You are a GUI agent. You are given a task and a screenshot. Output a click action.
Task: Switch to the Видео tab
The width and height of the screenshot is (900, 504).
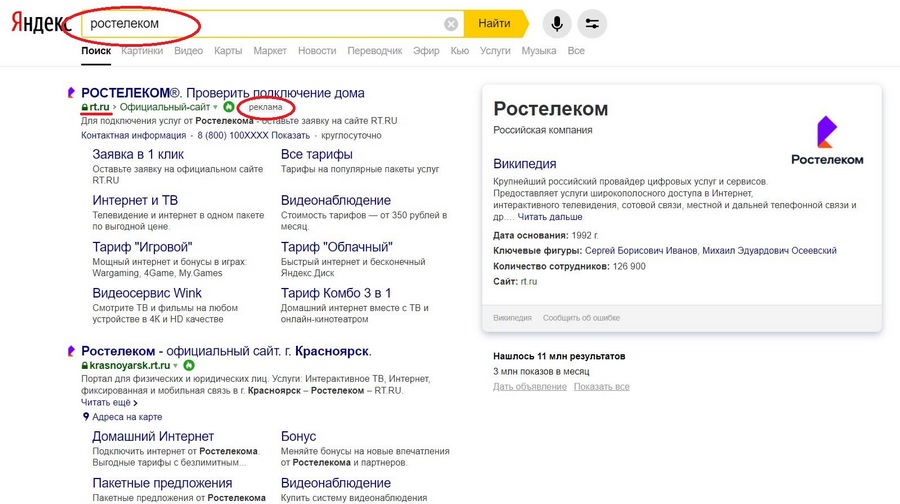(x=188, y=51)
